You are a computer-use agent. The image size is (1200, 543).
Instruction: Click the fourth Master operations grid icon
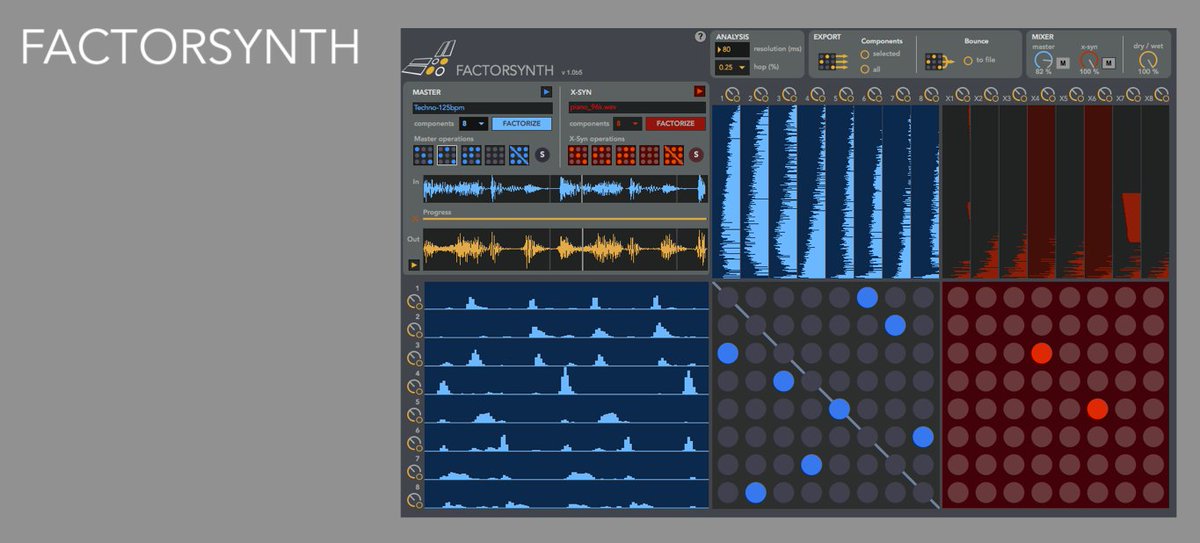[495, 155]
